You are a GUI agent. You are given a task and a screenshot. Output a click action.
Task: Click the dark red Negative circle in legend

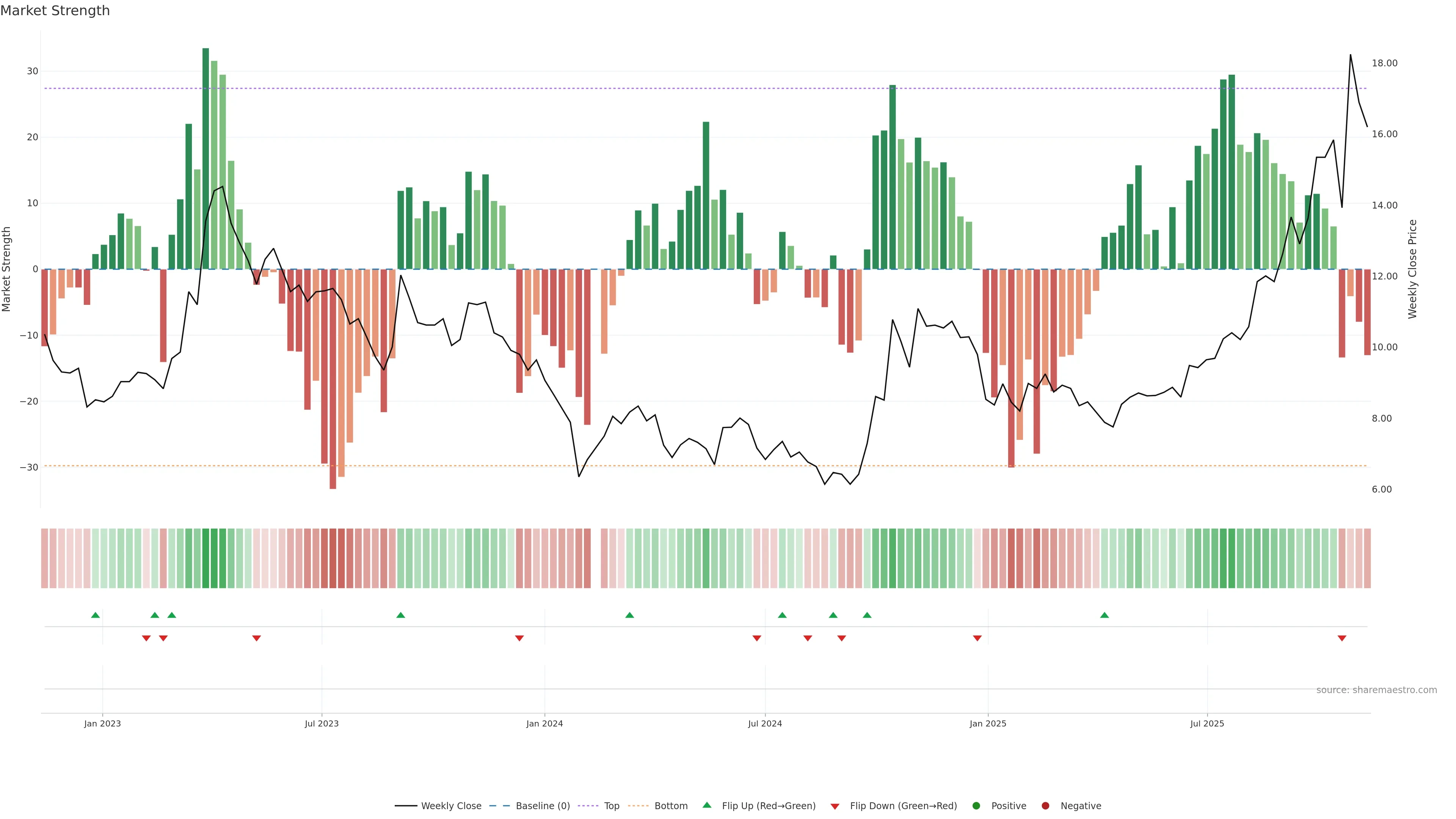pos(1045,806)
